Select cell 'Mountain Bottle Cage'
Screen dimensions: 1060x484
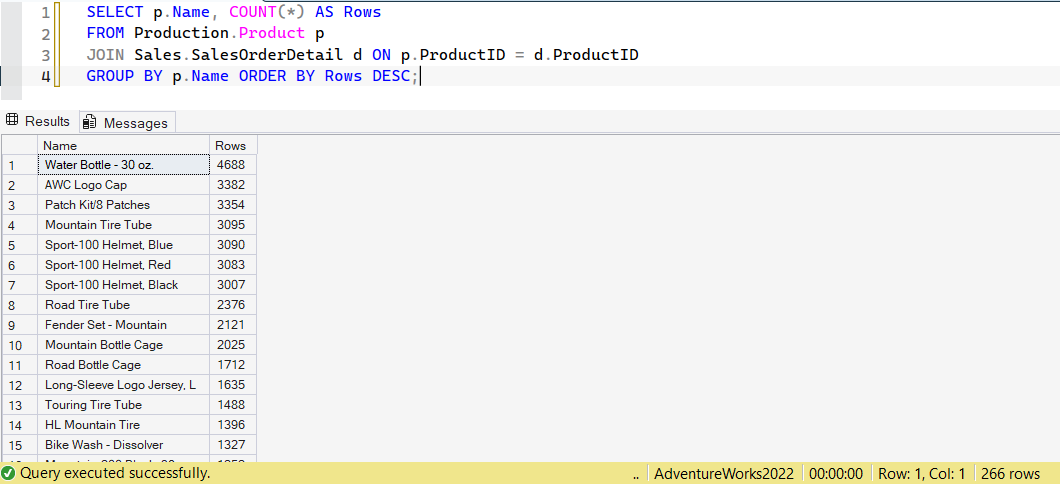click(124, 345)
